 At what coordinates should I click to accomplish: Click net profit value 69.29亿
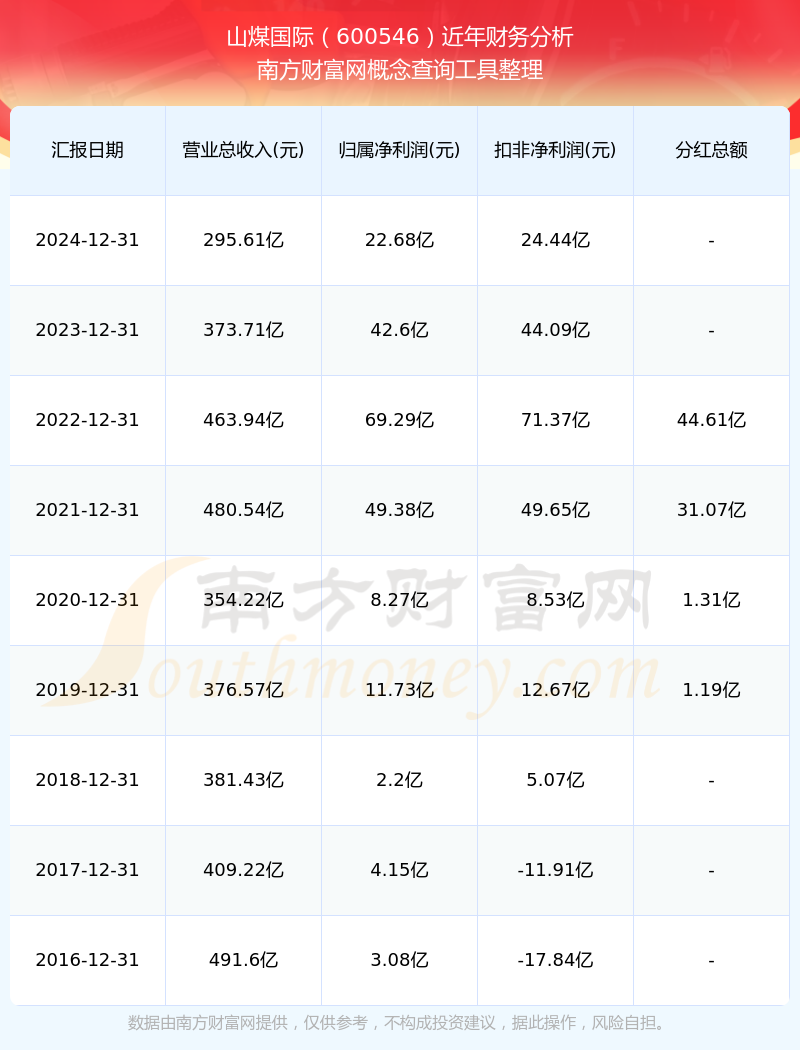pos(400,420)
